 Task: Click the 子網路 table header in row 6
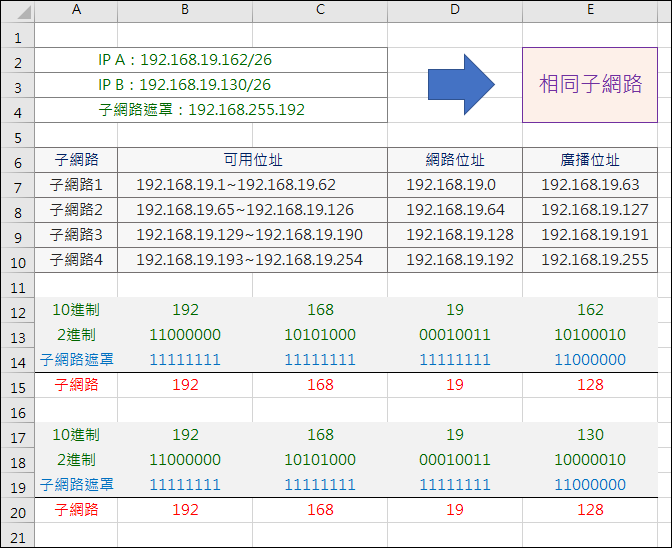(x=76, y=160)
